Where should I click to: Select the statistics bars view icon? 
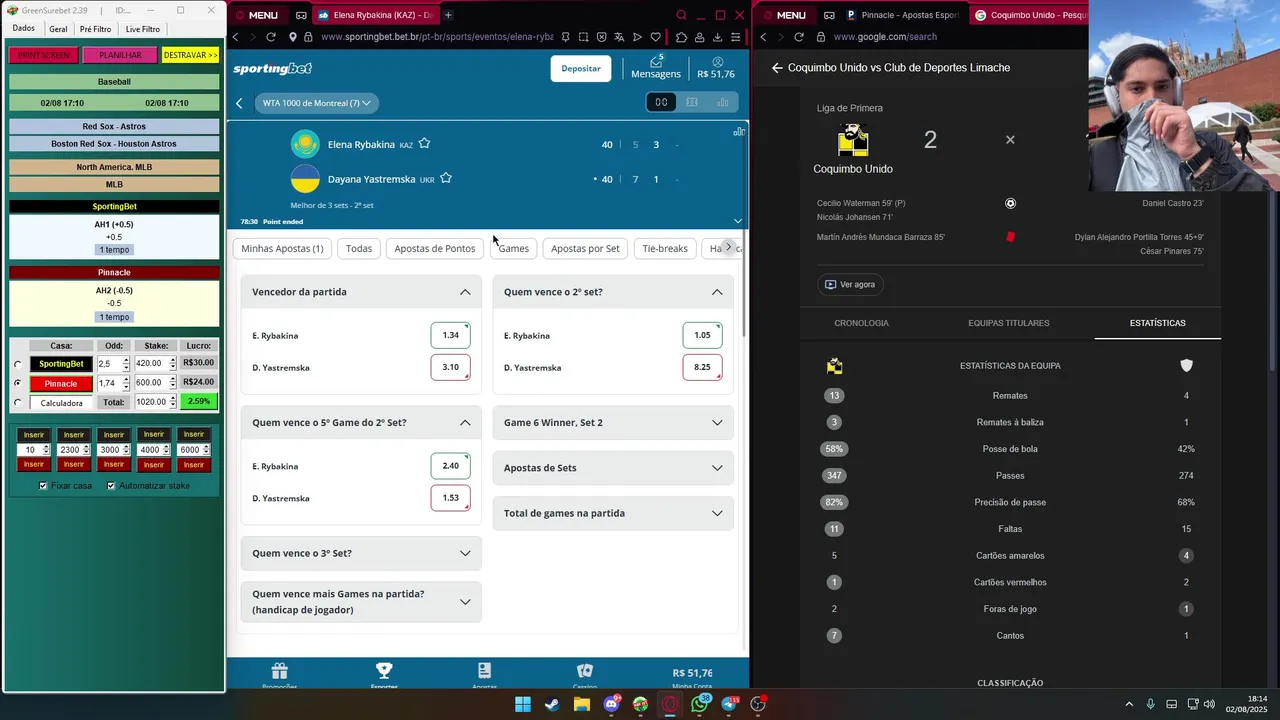(x=722, y=102)
